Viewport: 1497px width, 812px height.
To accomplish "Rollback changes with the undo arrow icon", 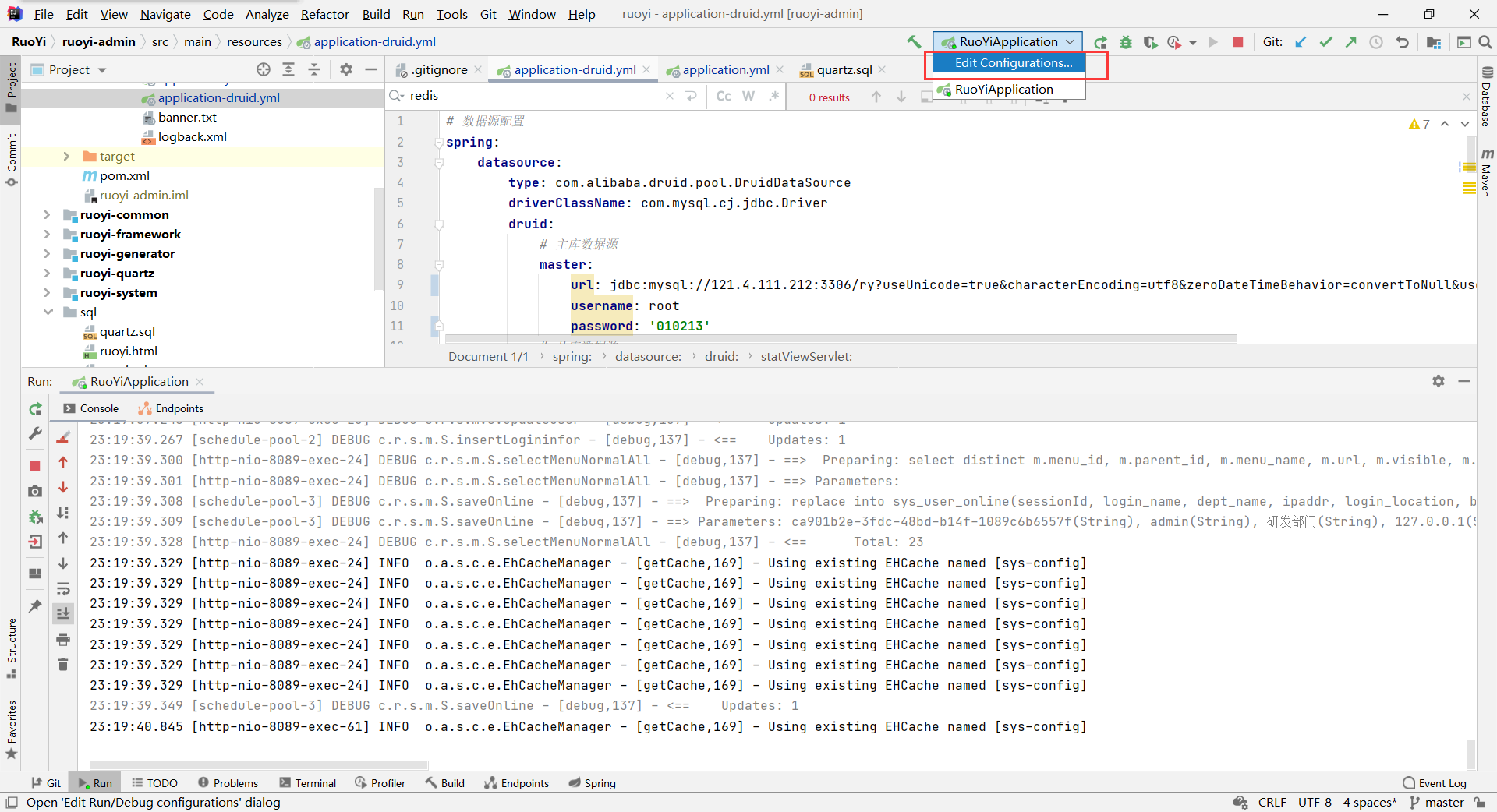I will [x=1402, y=42].
